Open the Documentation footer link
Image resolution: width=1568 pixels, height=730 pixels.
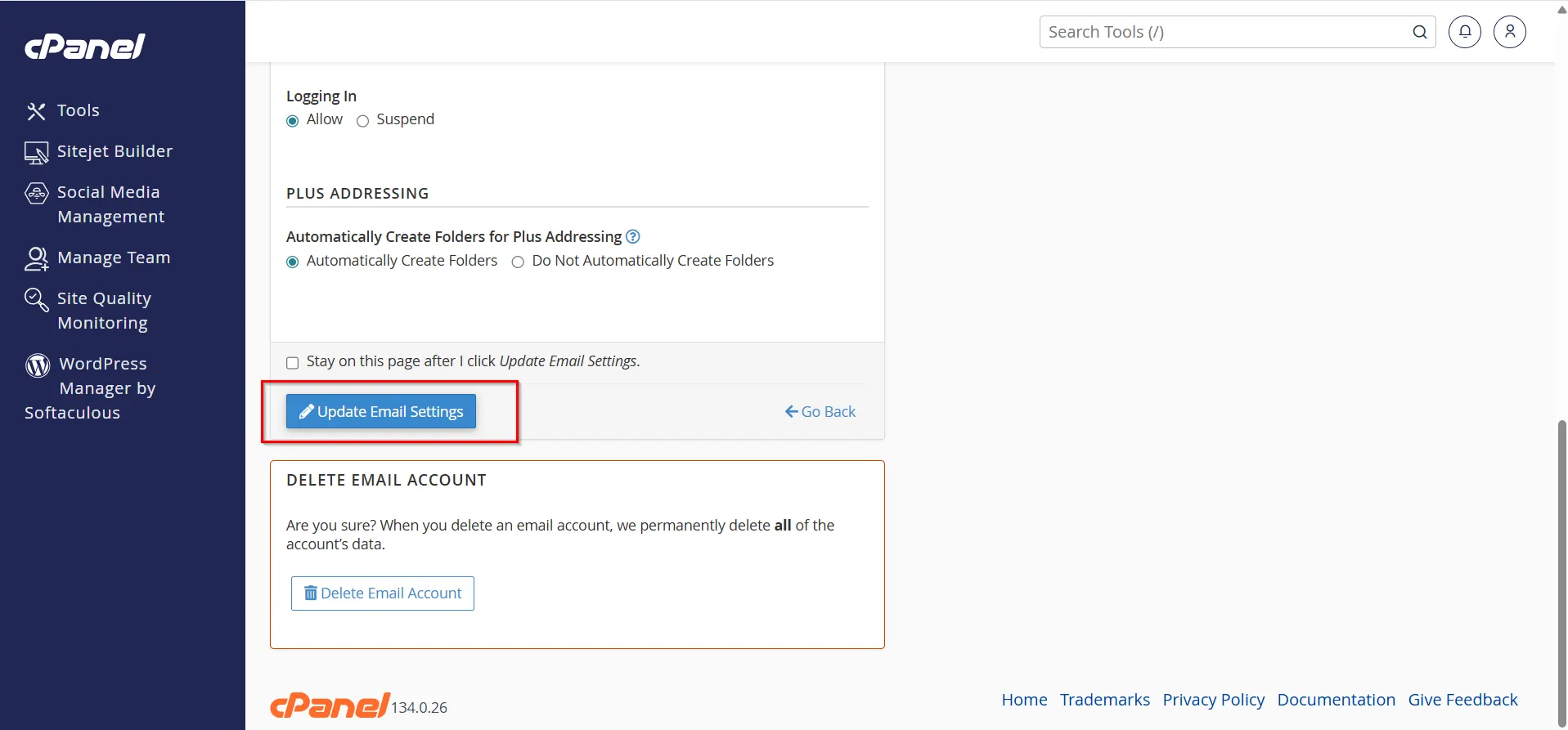pos(1337,700)
